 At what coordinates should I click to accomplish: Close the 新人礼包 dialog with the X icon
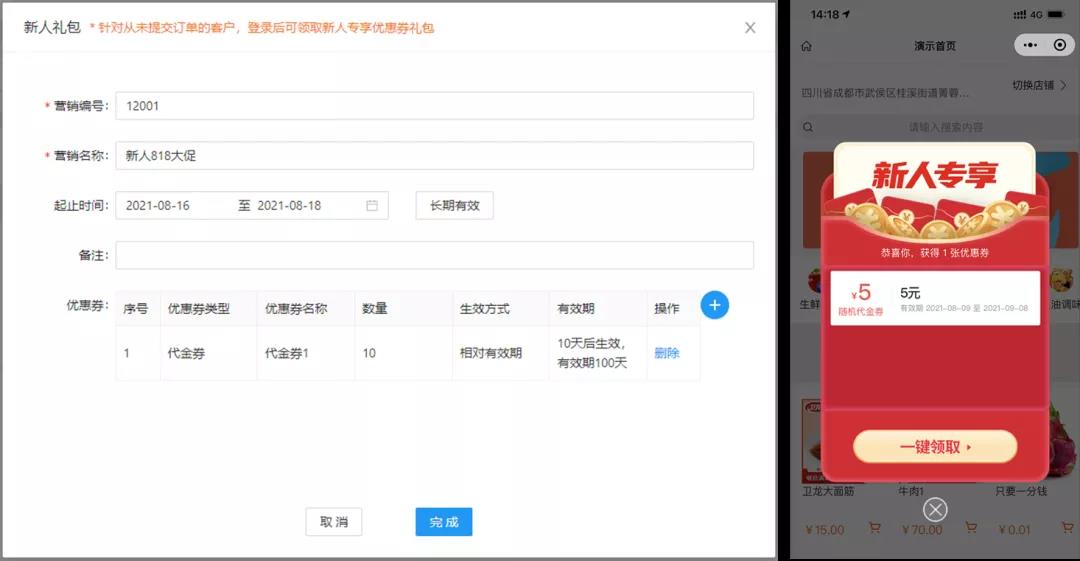tap(750, 28)
